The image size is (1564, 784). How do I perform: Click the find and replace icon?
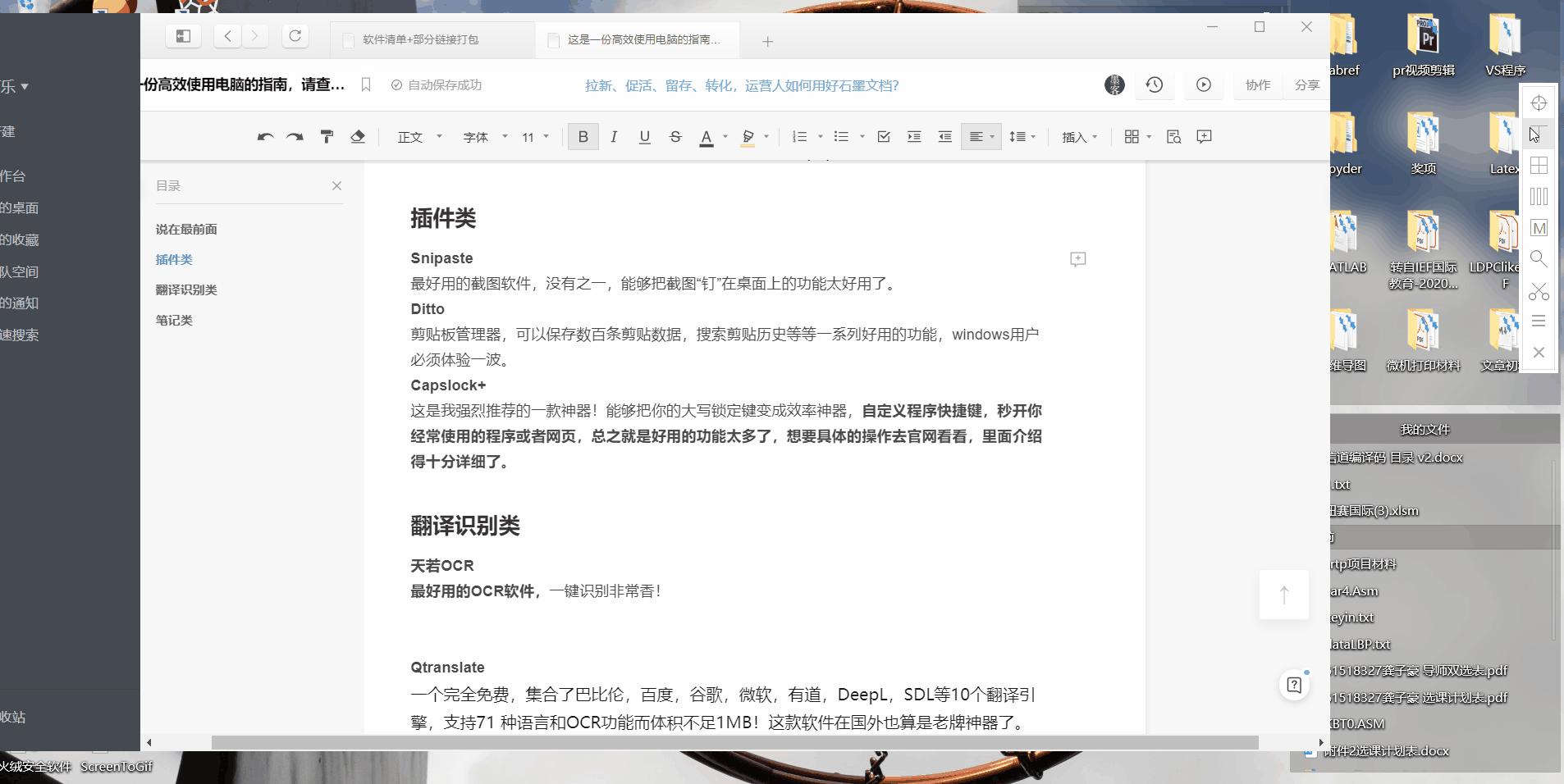pos(1173,136)
